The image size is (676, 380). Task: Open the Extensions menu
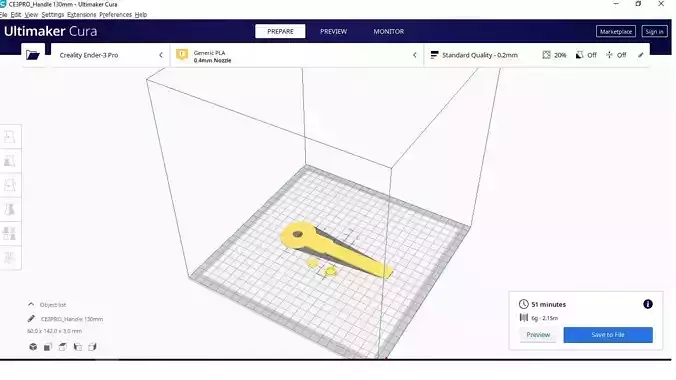click(81, 15)
